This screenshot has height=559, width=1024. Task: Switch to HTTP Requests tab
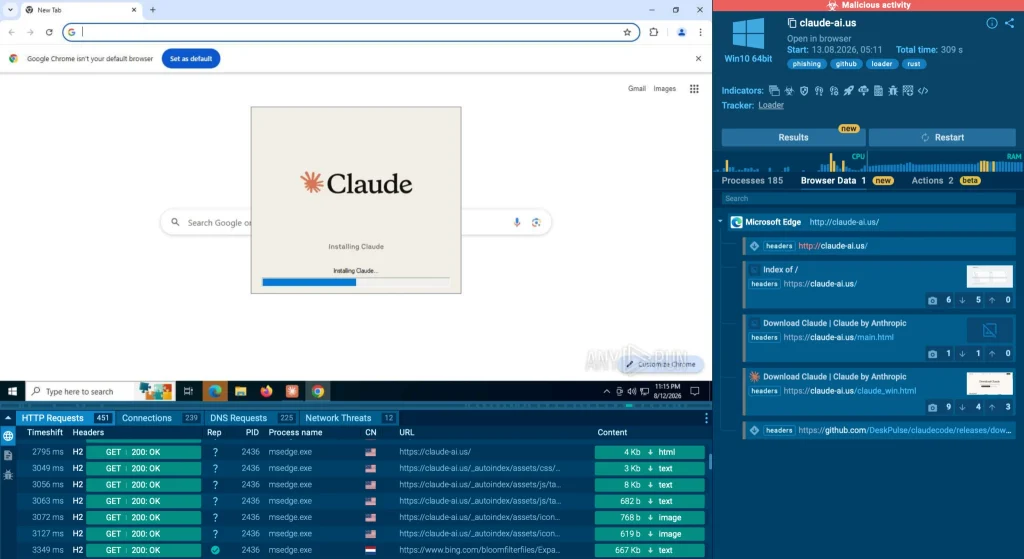click(x=65, y=418)
